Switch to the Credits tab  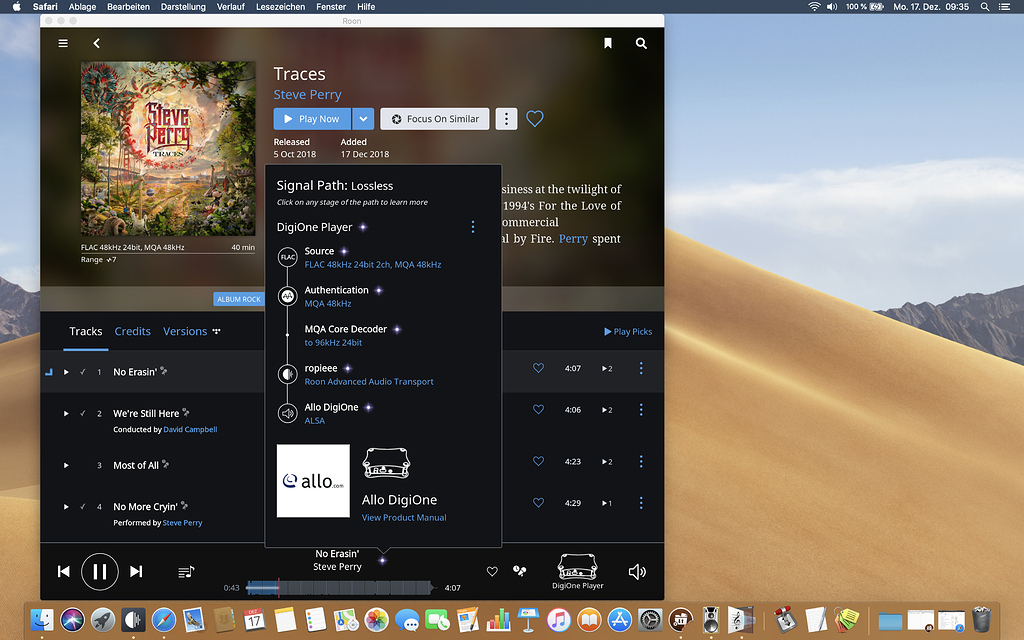[132, 331]
